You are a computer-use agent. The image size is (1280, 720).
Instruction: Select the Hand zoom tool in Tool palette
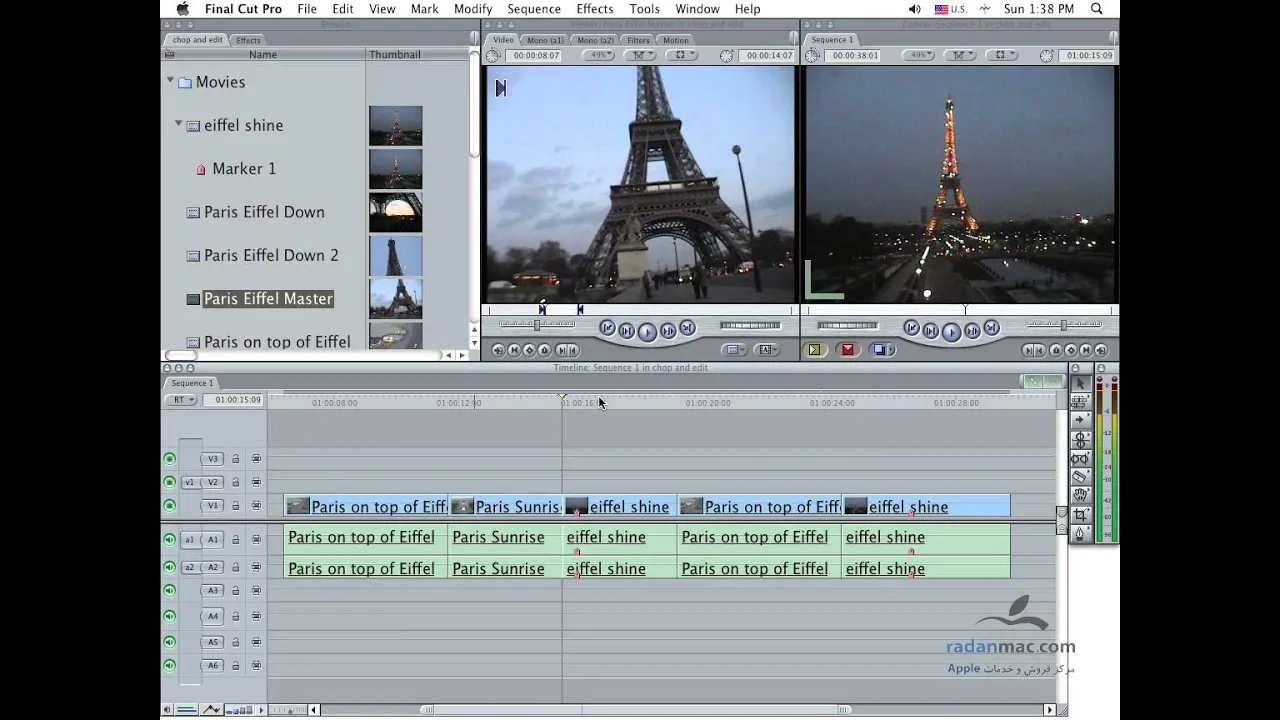click(1080, 495)
